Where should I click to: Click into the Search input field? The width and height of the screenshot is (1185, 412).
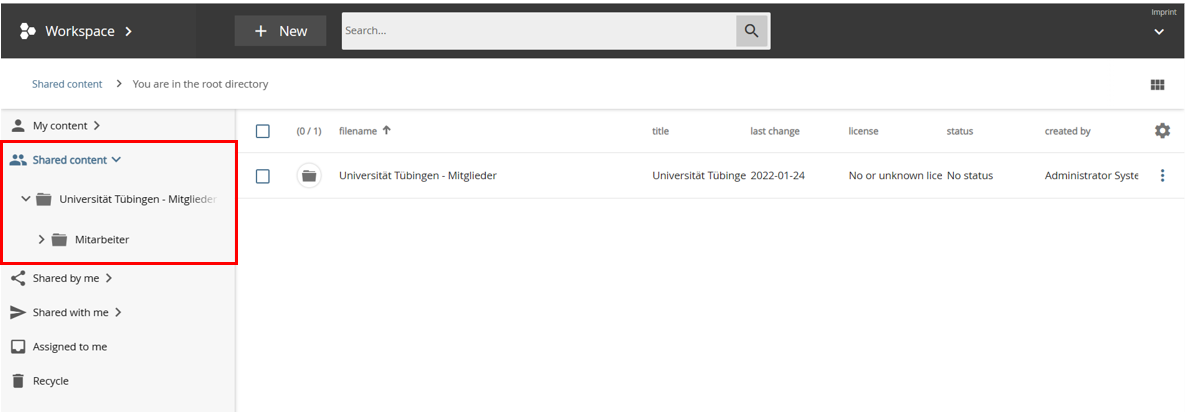tap(538, 31)
